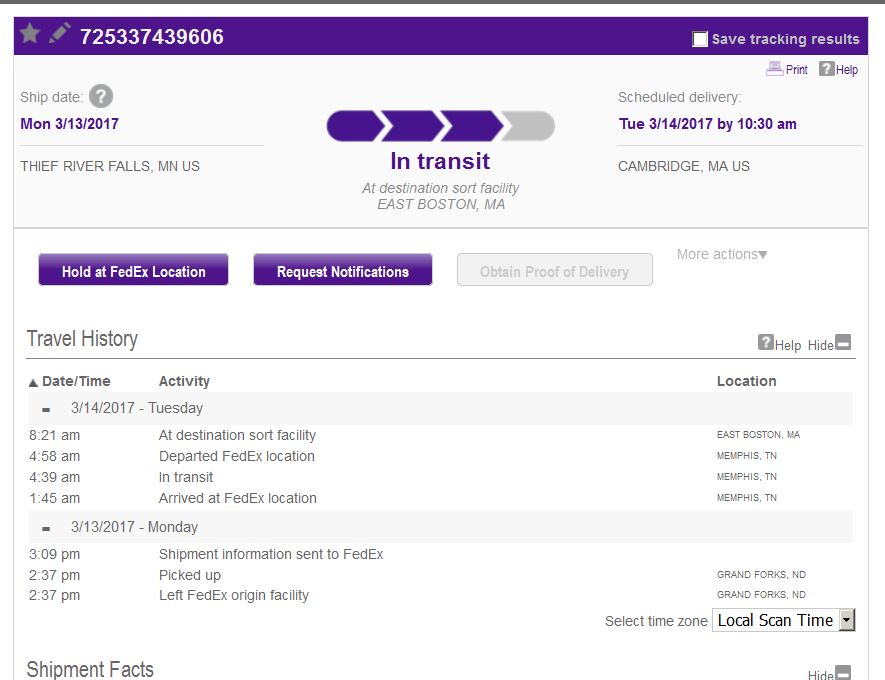This screenshot has height=680, width=885.
Task: Click 'Tue 3/14/2017 by 10:30 am' delivery
Action: [x=708, y=124]
